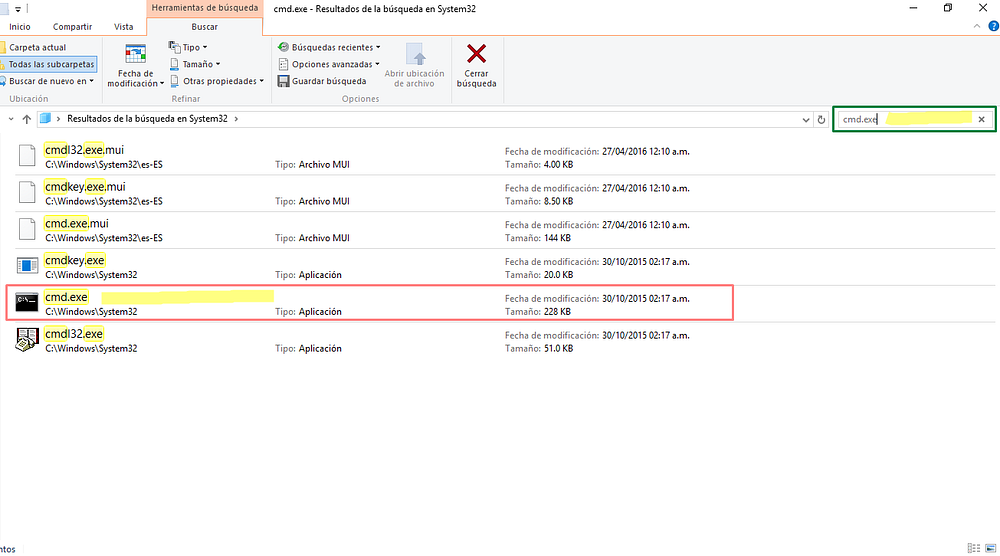Expand the Tipo dropdown
This screenshot has width=1000, height=556.
(205, 47)
